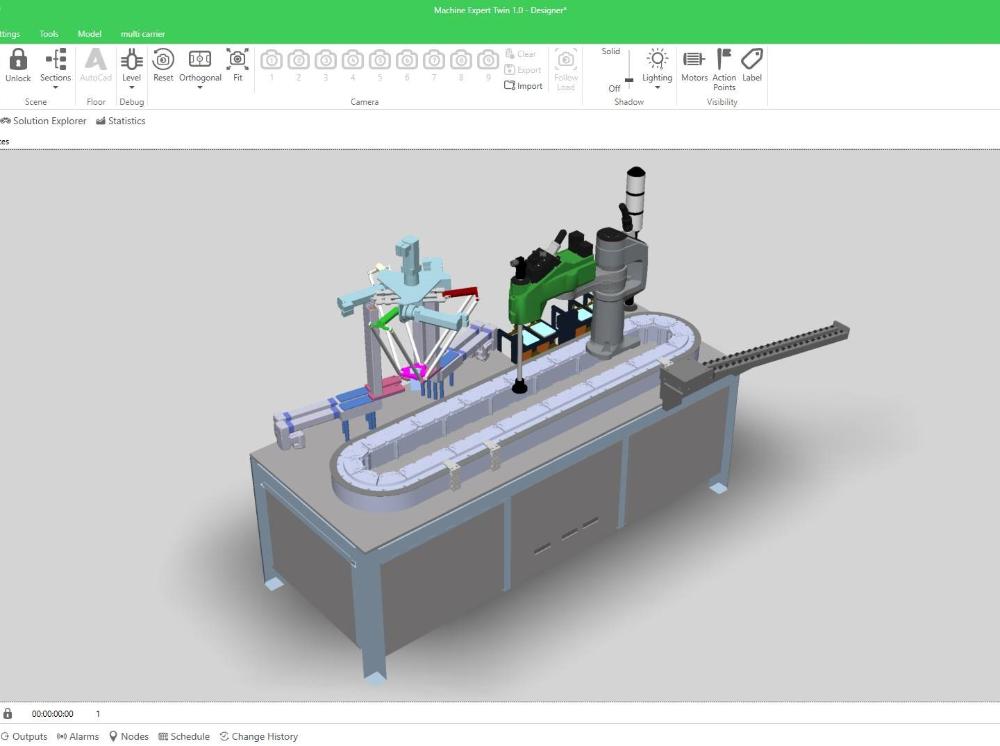Expand the Lighting dropdown arrow
This screenshot has height=746, width=1000.
point(657,87)
